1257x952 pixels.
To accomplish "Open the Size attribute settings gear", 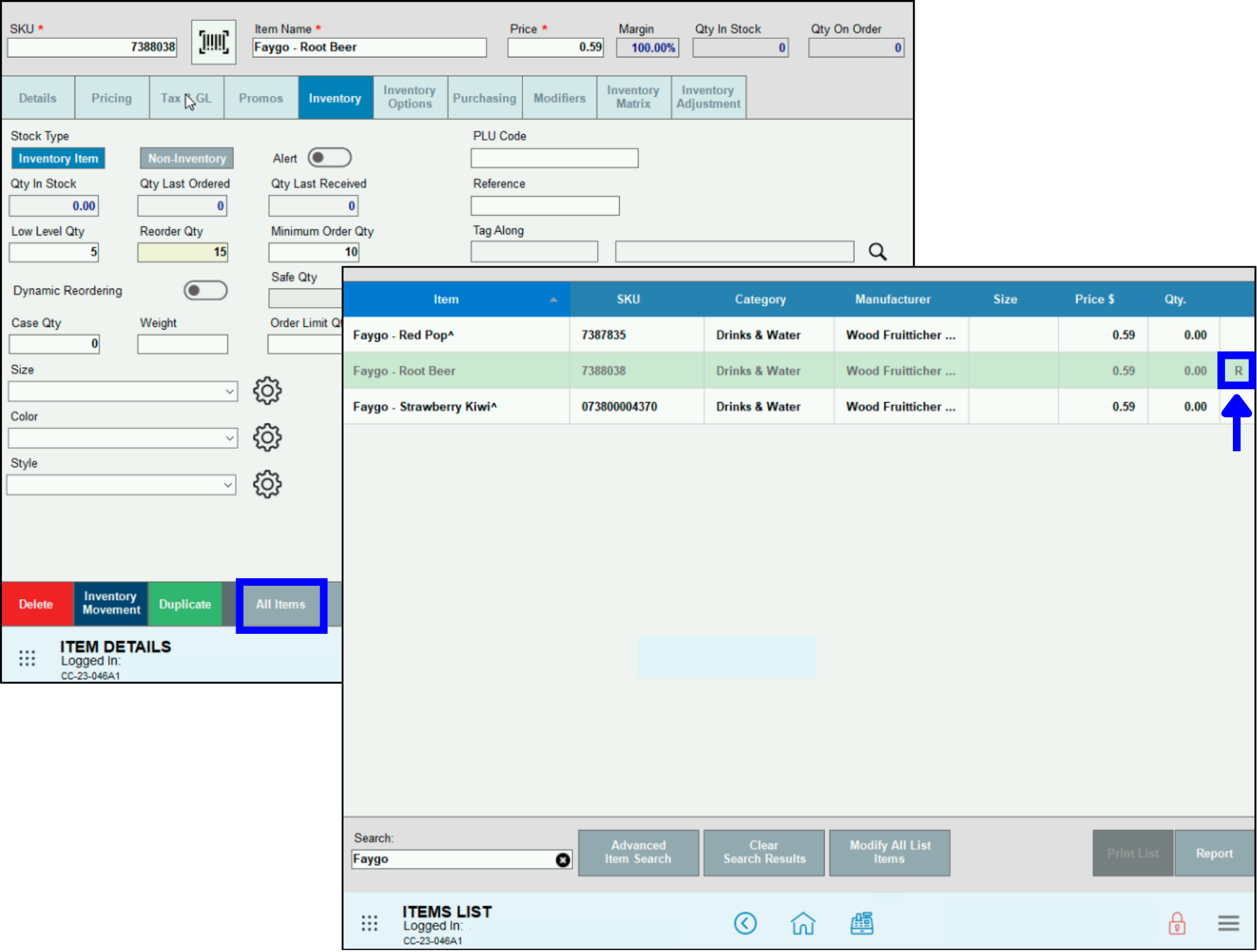I will coord(267,390).
